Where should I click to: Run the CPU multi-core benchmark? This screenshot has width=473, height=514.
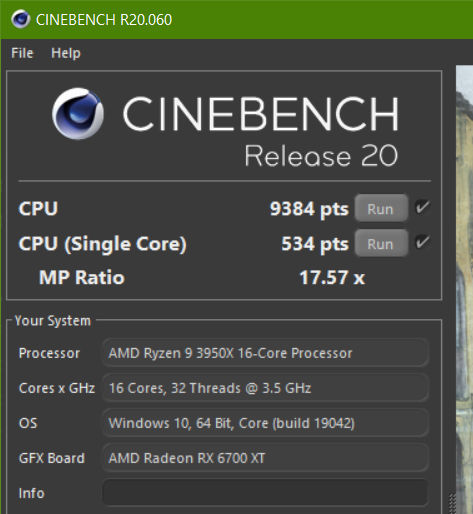(x=381, y=209)
